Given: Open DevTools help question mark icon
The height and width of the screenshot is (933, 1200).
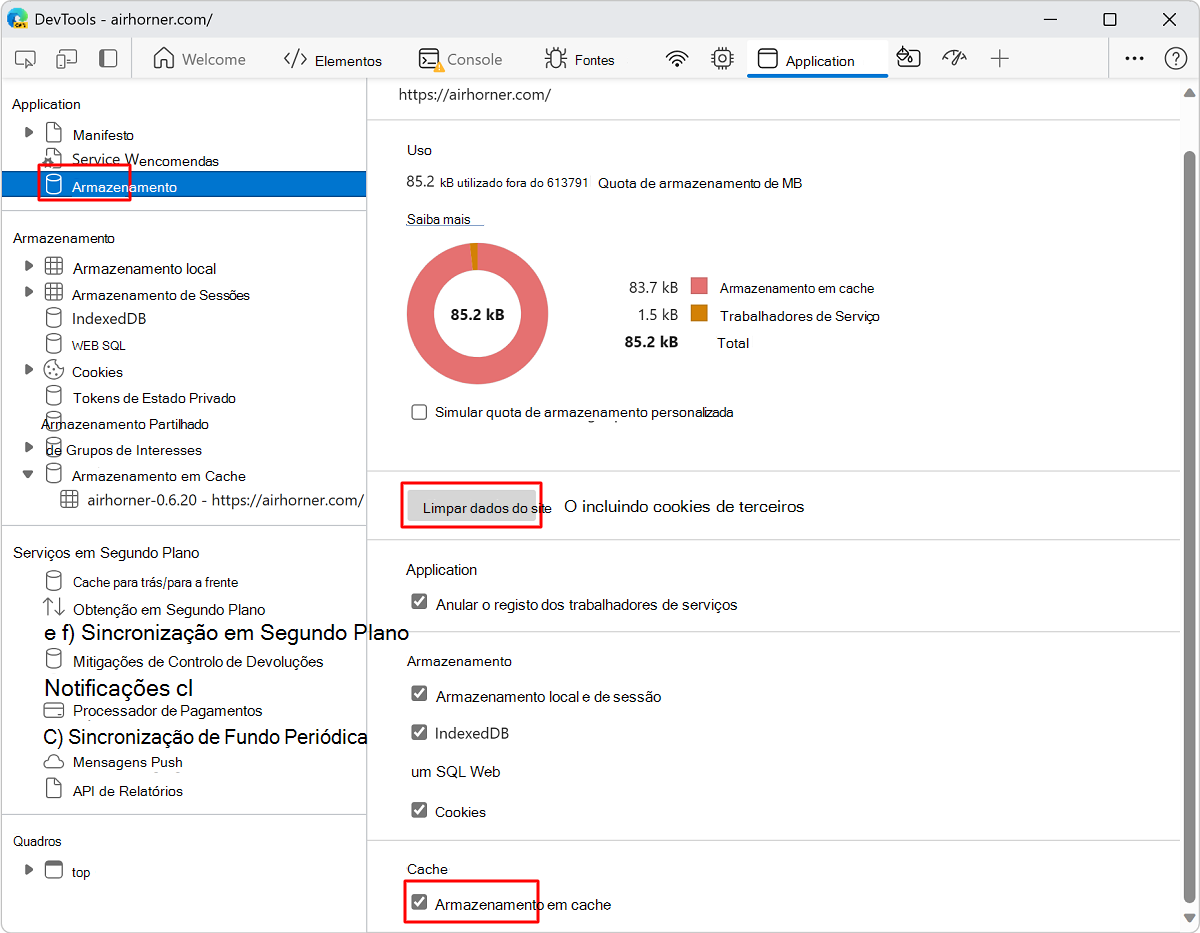Looking at the screenshot, I should point(1175,59).
